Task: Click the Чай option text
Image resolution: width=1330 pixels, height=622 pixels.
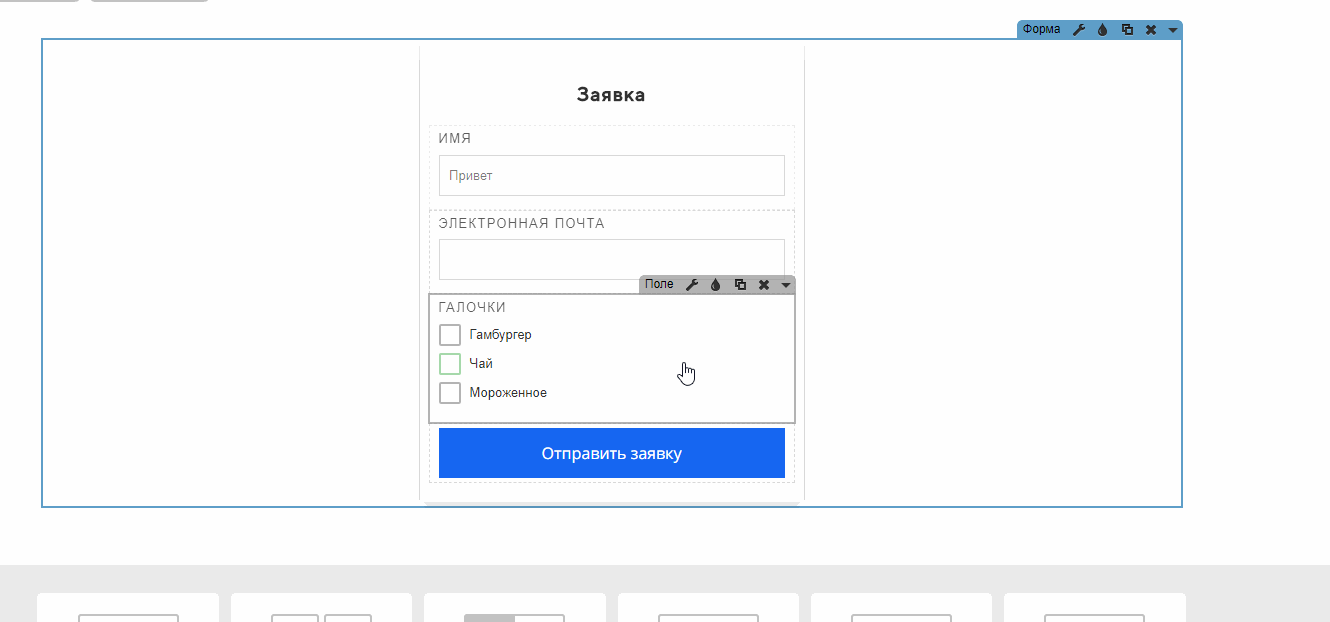Action: tap(481, 364)
